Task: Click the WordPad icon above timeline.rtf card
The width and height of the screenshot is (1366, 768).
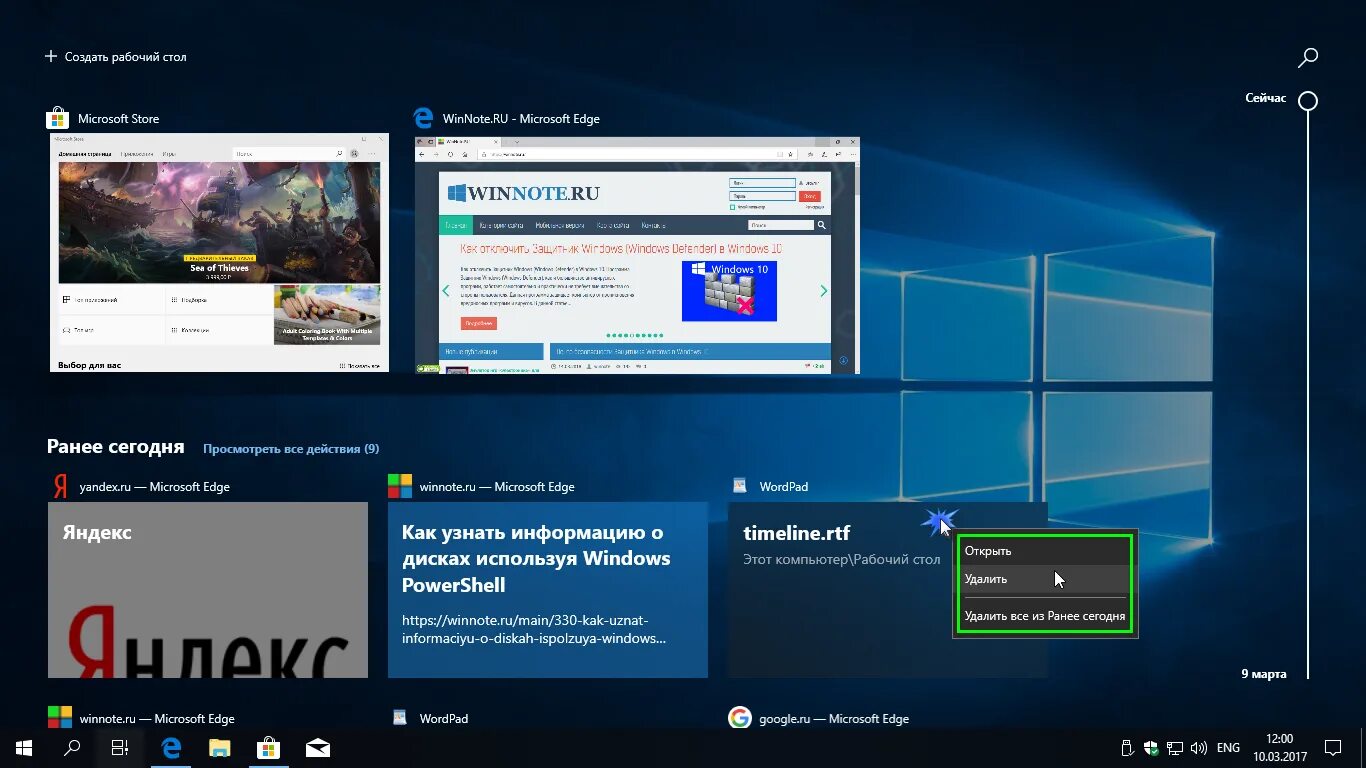Action: (739, 485)
